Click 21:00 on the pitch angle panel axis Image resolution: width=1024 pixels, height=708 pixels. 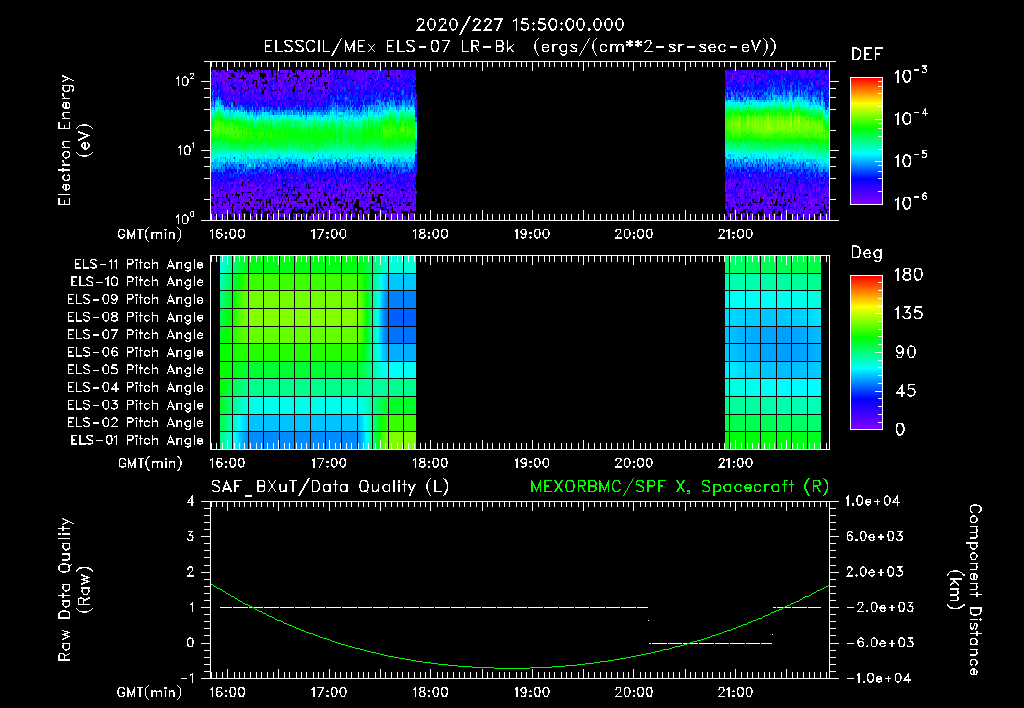735,463
